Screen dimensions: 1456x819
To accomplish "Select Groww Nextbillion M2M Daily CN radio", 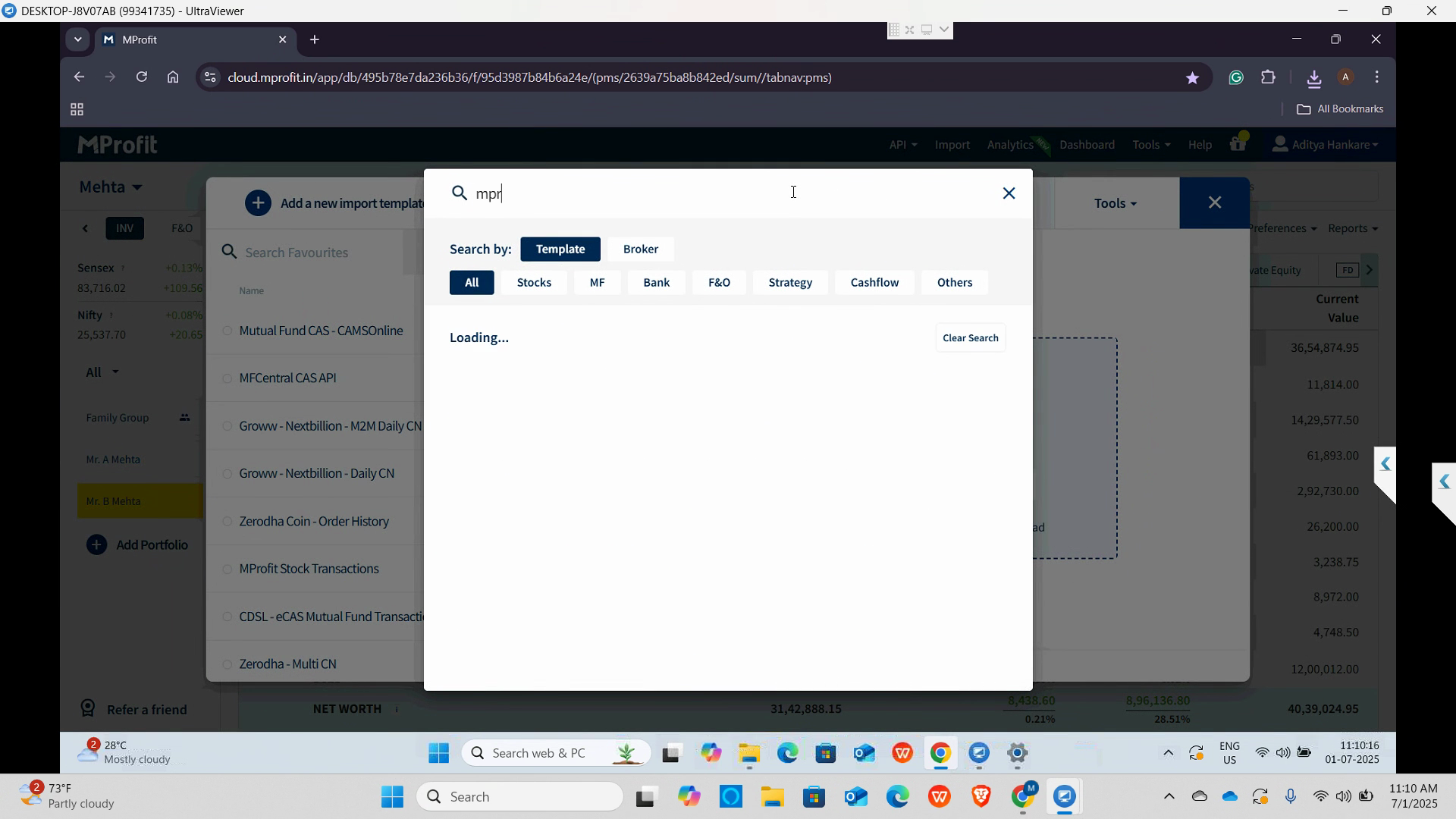I will pyautogui.click(x=227, y=426).
